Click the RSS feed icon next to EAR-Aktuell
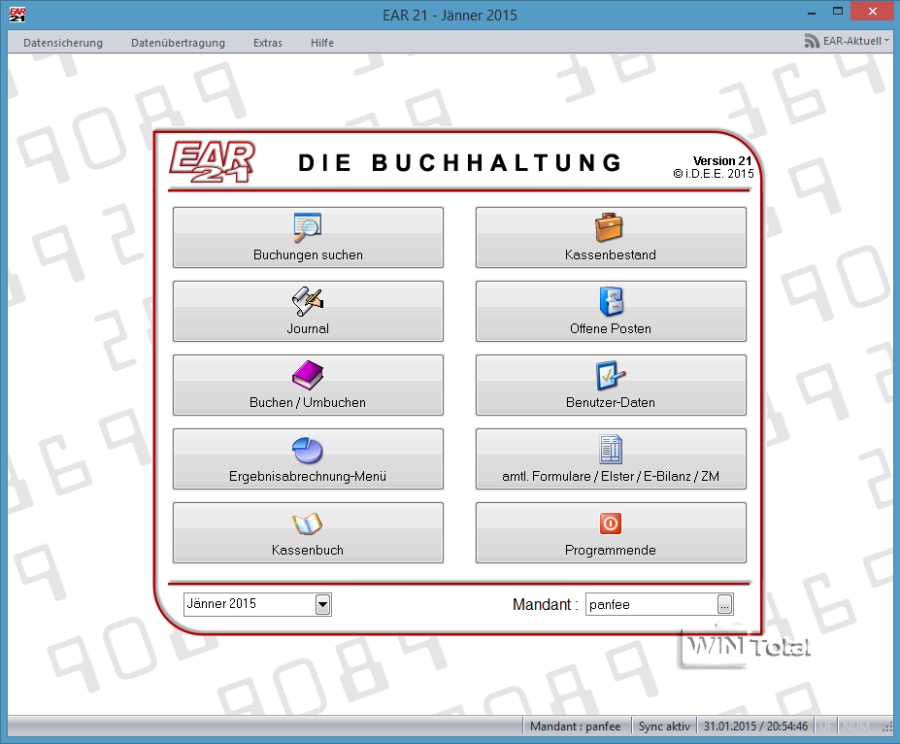The width and height of the screenshot is (900, 744). coord(812,41)
